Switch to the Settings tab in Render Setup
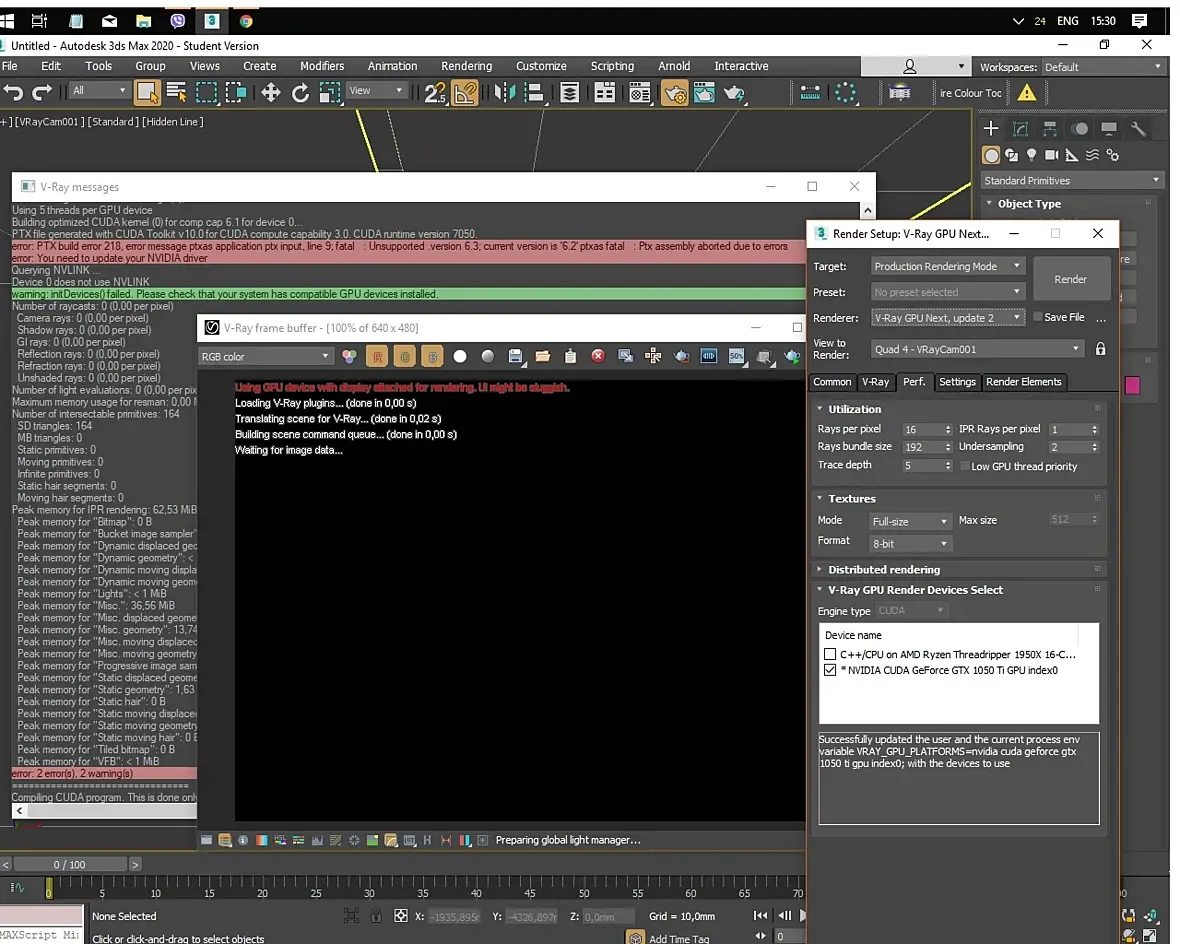Screen dimensions: 1180x944 (957, 382)
